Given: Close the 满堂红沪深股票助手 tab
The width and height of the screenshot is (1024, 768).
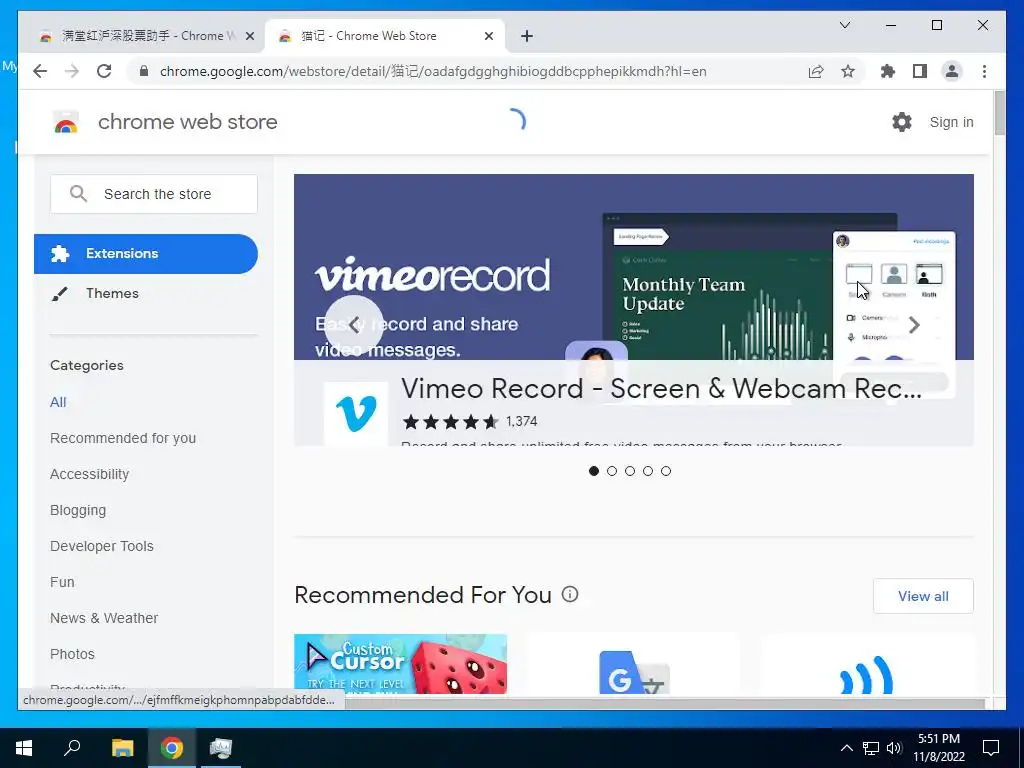Looking at the screenshot, I should (x=249, y=36).
